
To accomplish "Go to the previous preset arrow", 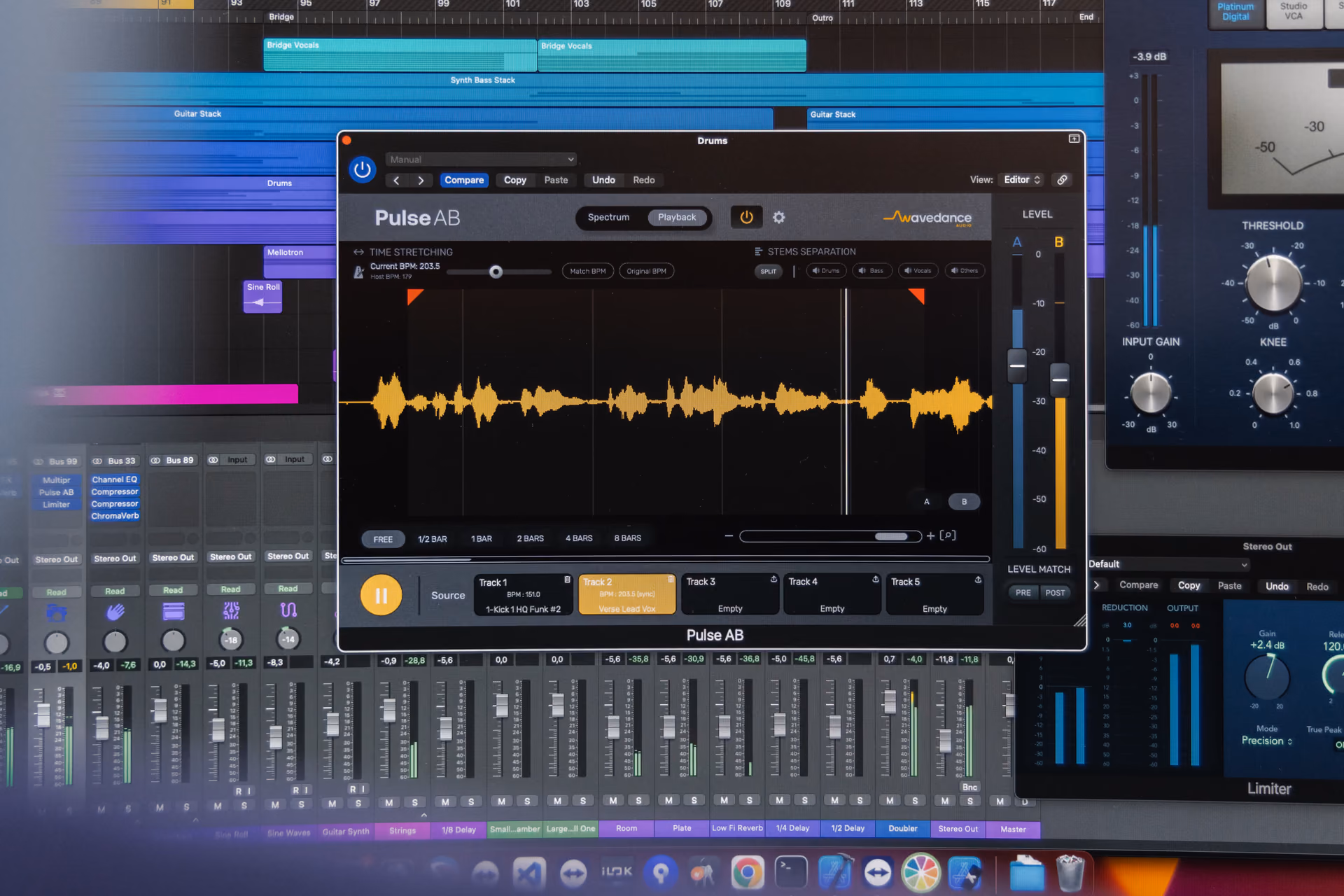I will [x=396, y=181].
